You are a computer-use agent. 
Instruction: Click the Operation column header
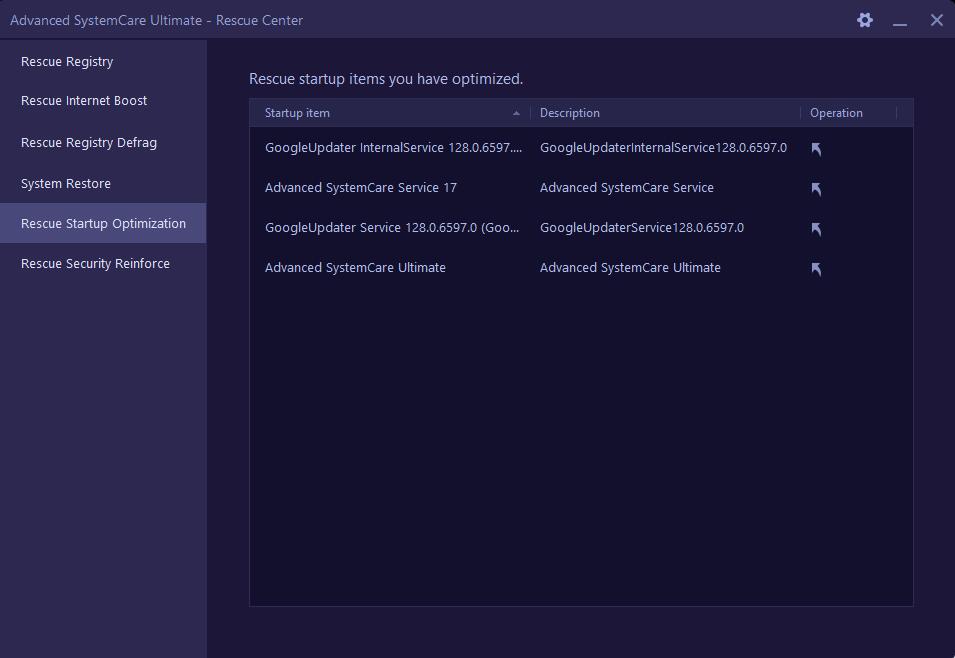point(848,113)
